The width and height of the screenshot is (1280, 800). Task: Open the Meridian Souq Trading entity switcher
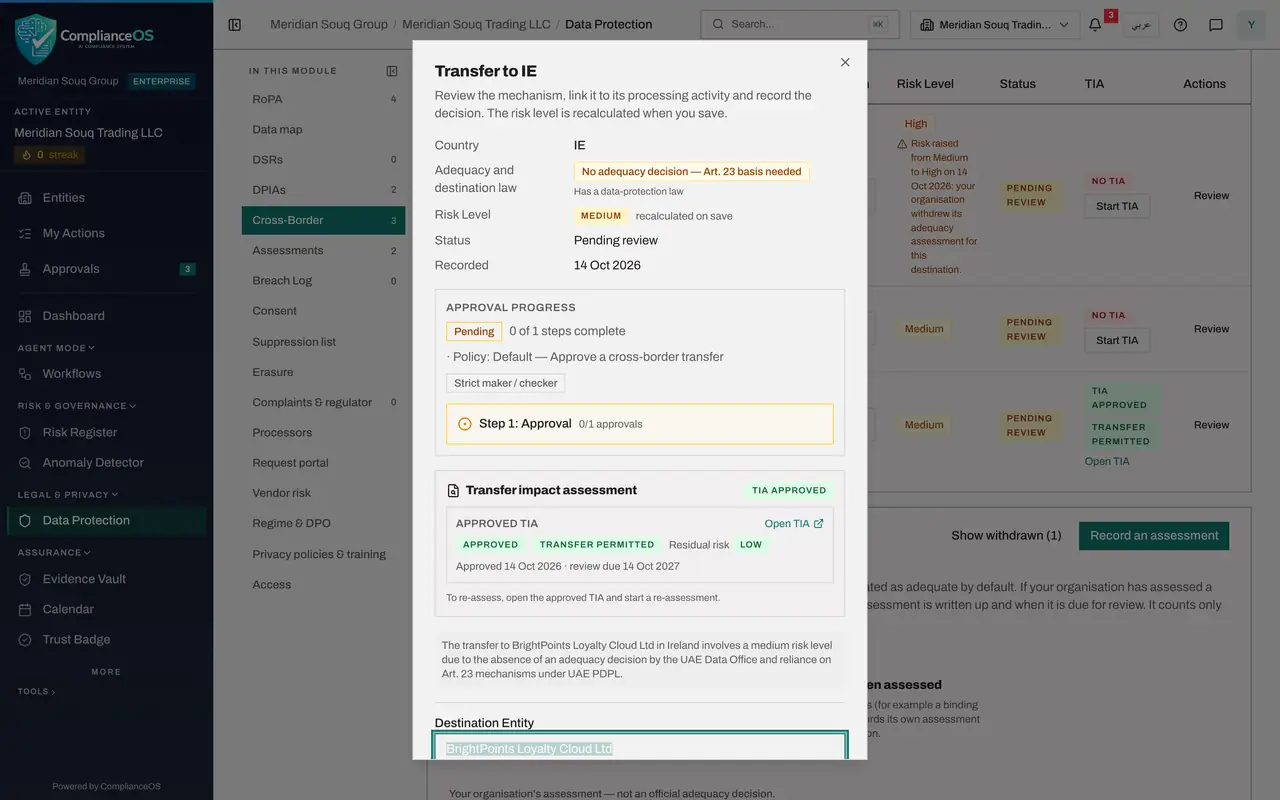[995, 25]
